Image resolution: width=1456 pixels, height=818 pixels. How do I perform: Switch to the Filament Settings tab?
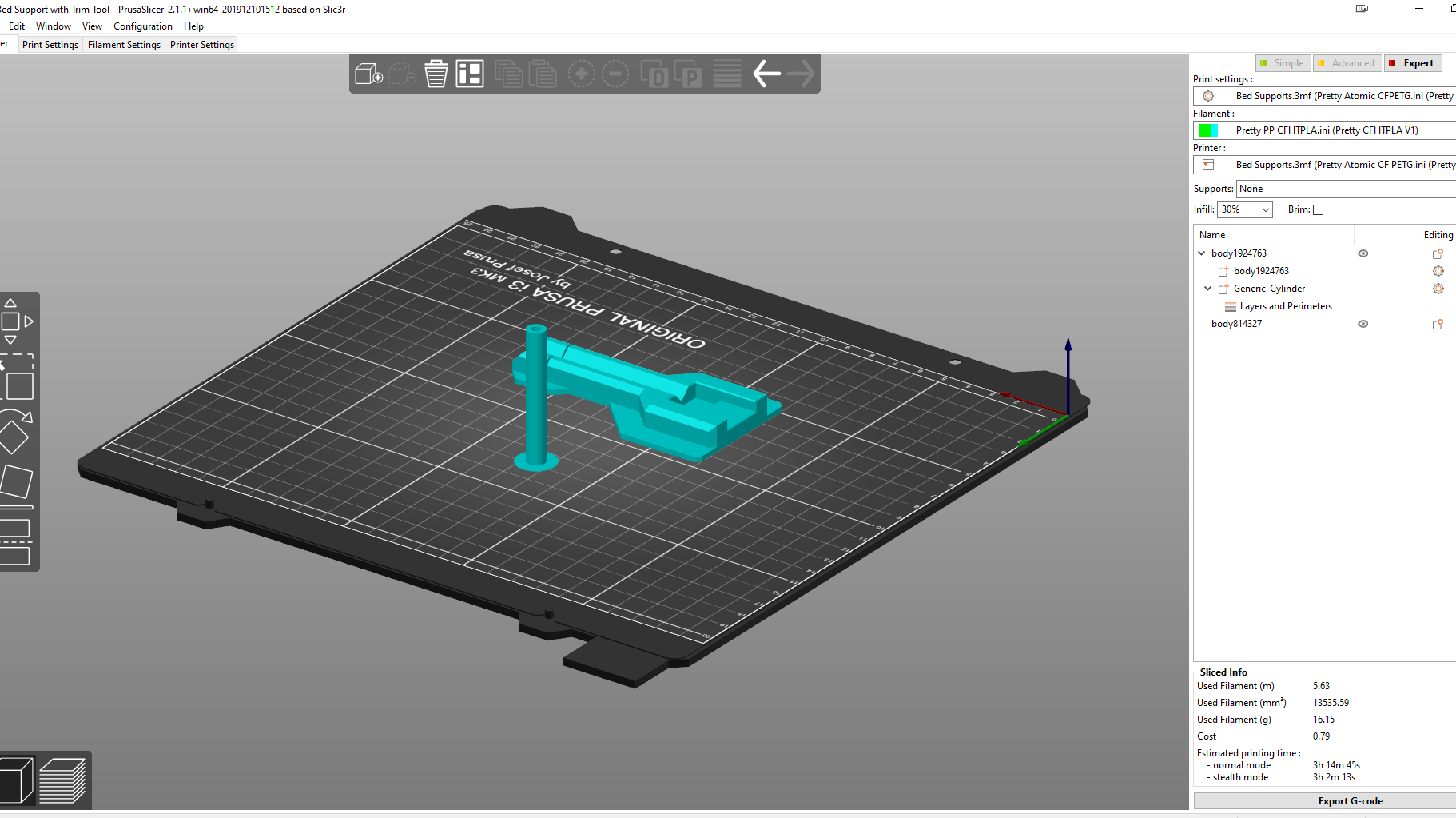tap(124, 45)
